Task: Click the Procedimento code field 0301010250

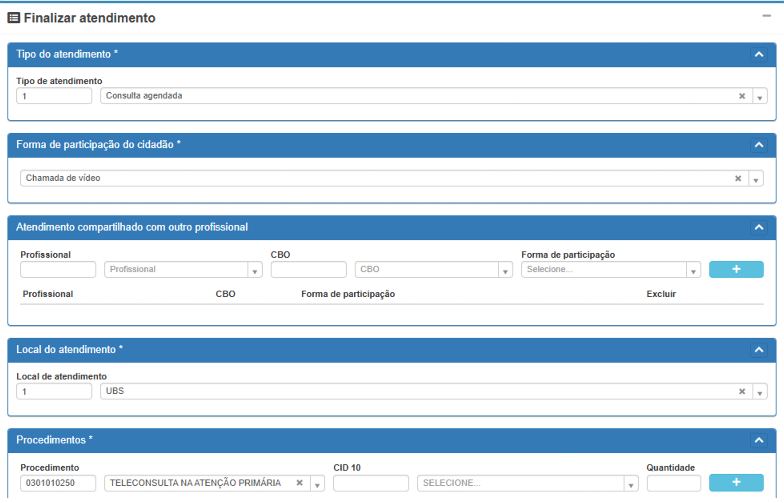Action: click(x=58, y=483)
